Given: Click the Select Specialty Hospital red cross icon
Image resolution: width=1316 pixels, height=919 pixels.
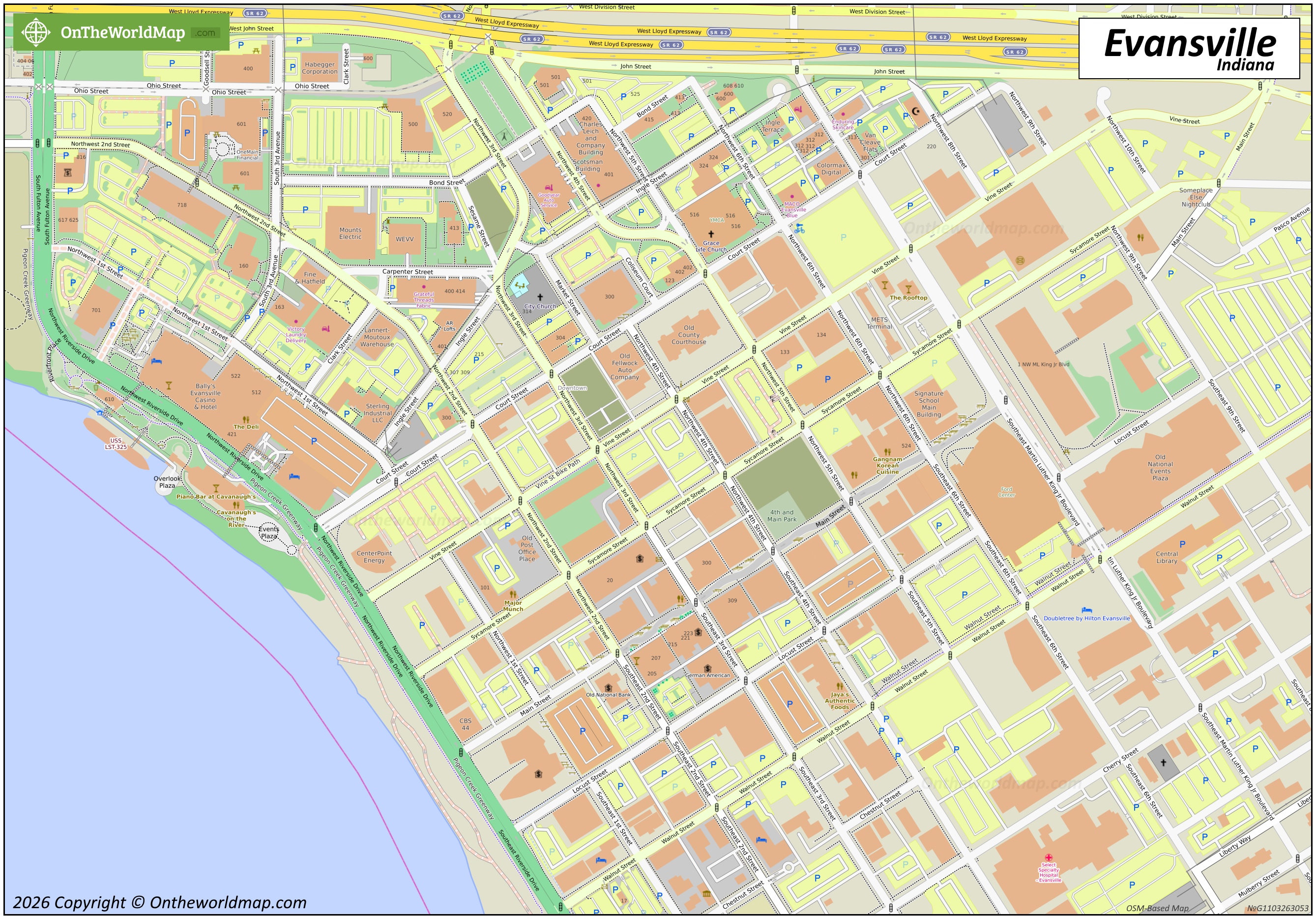Looking at the screenshot, I should [1049, 858].
